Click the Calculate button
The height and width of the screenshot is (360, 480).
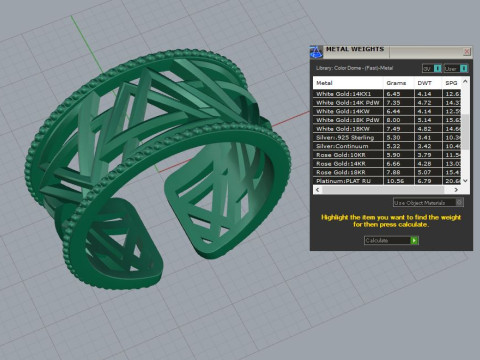(x=391, y=240)
